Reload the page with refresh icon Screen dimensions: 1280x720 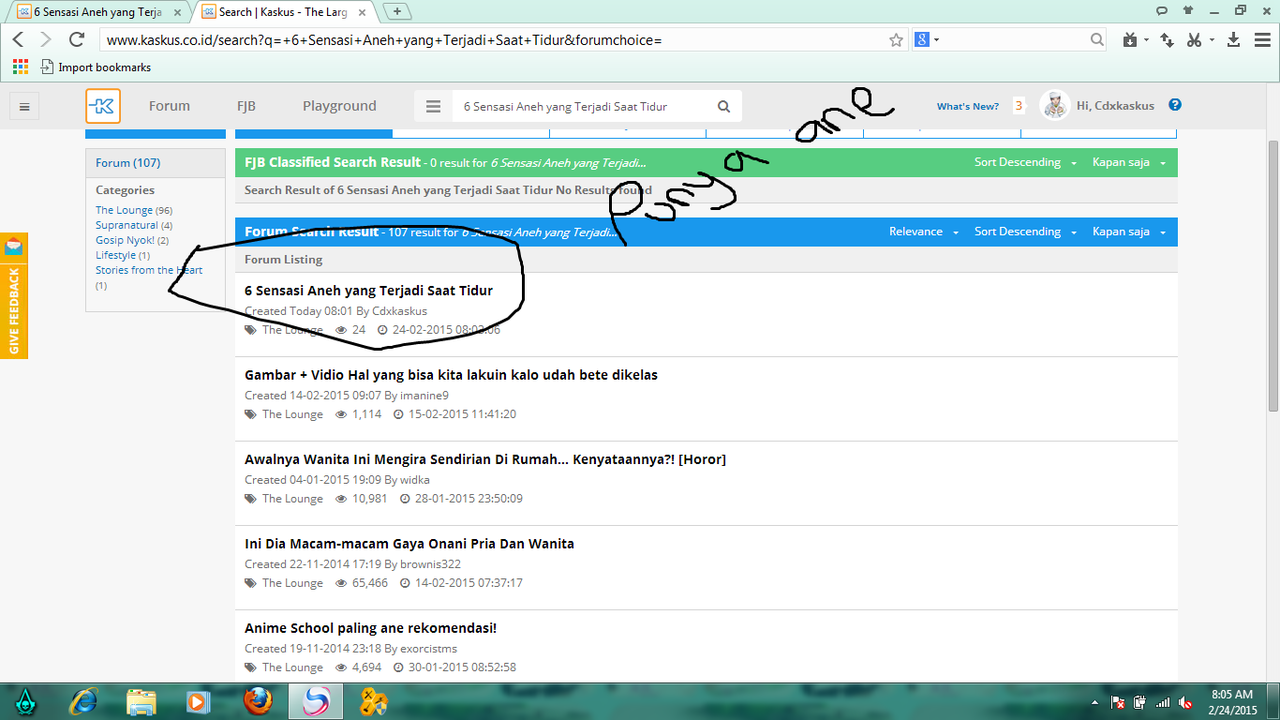[x=76, y=40]
